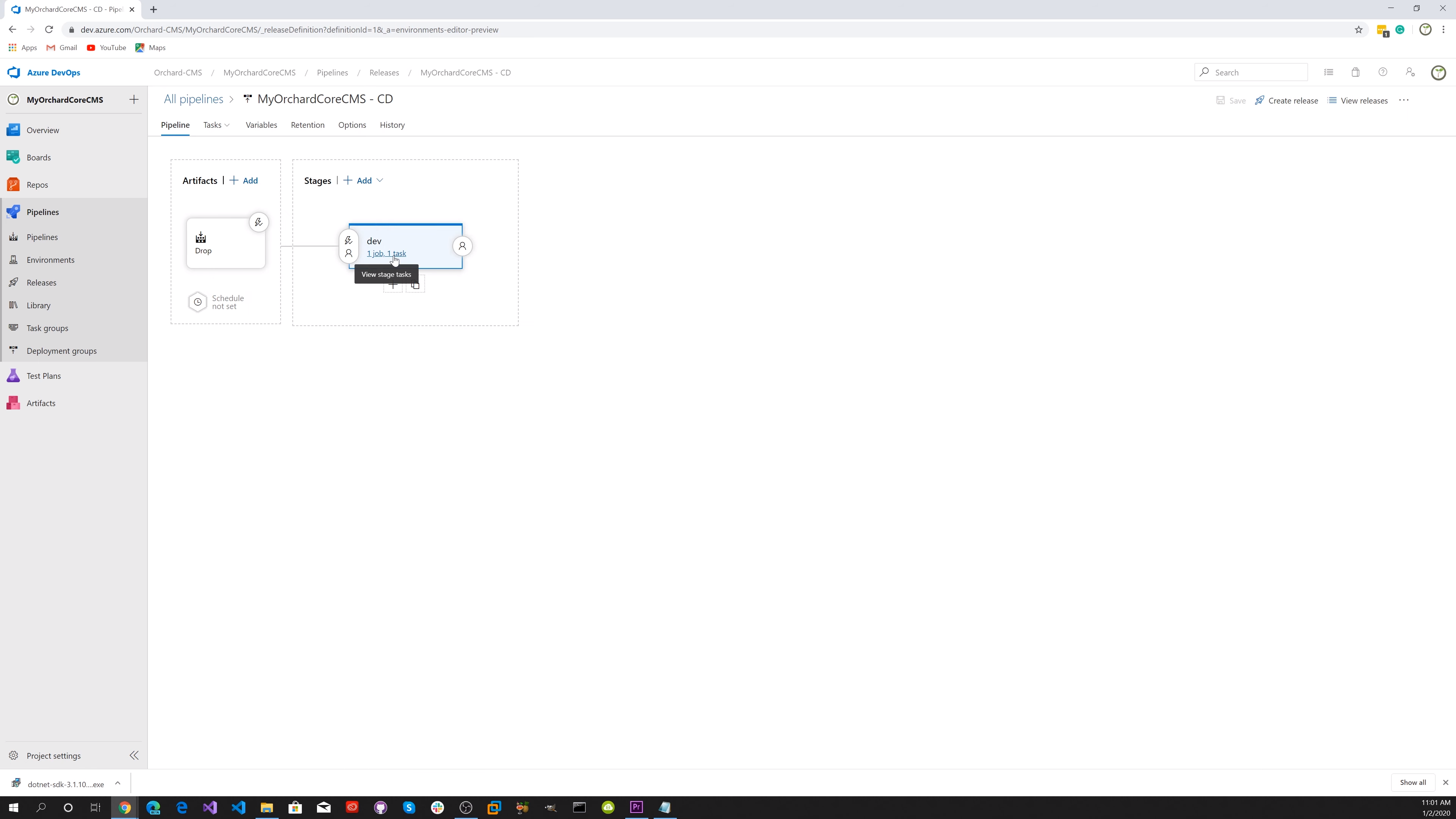Click View releases

[x=1358, y=100]
